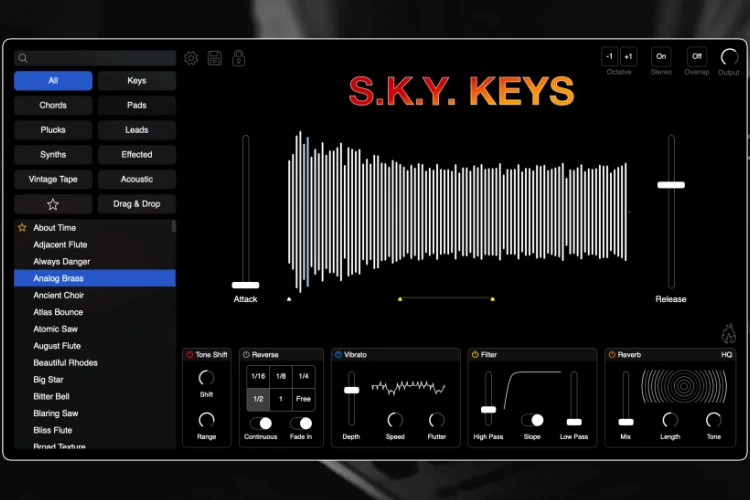Click the Release slider handle
The image size is (750, 500).
pos(671,185)
